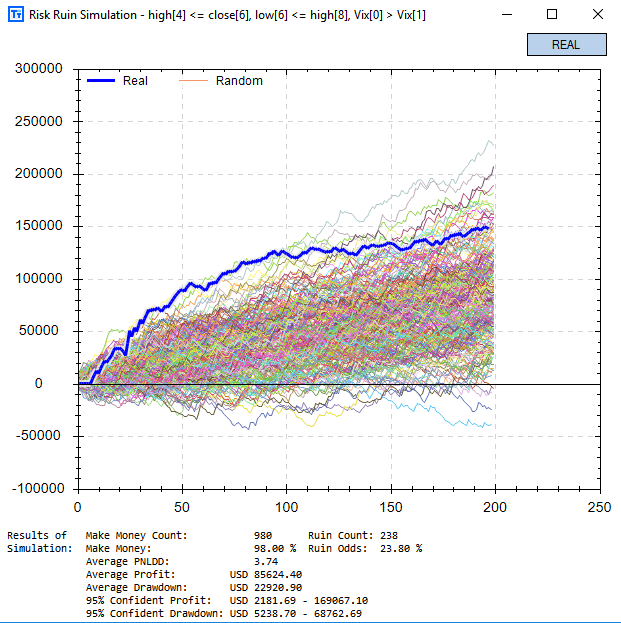Viewport: 621px width, 623px height.
Task: Select the Random legend label
Action: pos(239,81)
